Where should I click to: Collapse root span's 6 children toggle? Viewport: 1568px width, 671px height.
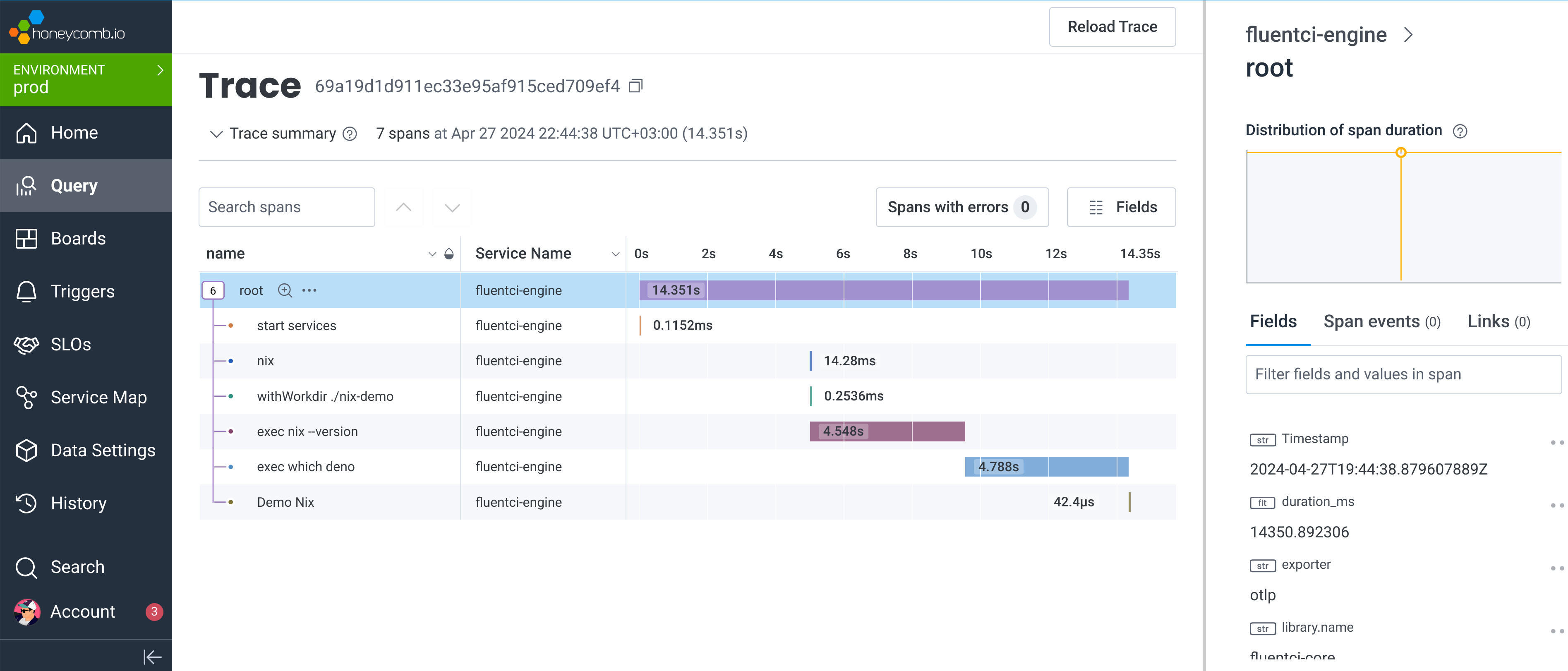coord(213,290)
